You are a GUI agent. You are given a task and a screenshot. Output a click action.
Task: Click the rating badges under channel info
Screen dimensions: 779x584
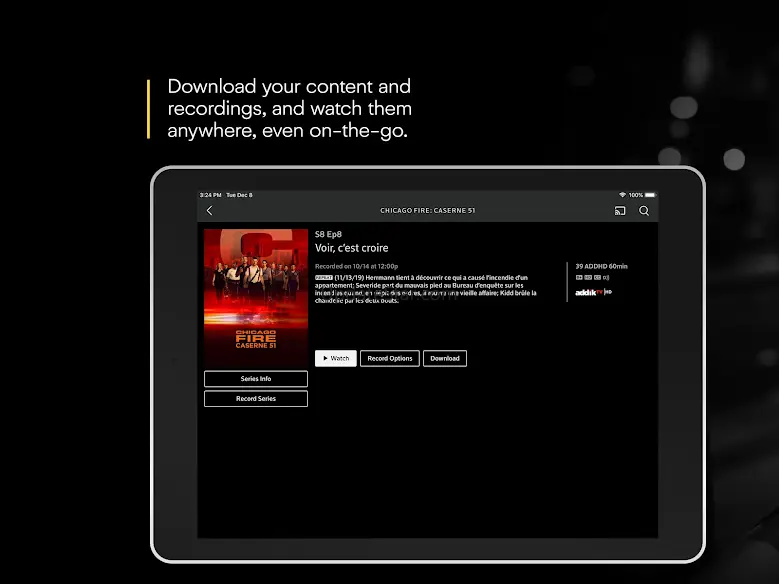coord(592,278)
